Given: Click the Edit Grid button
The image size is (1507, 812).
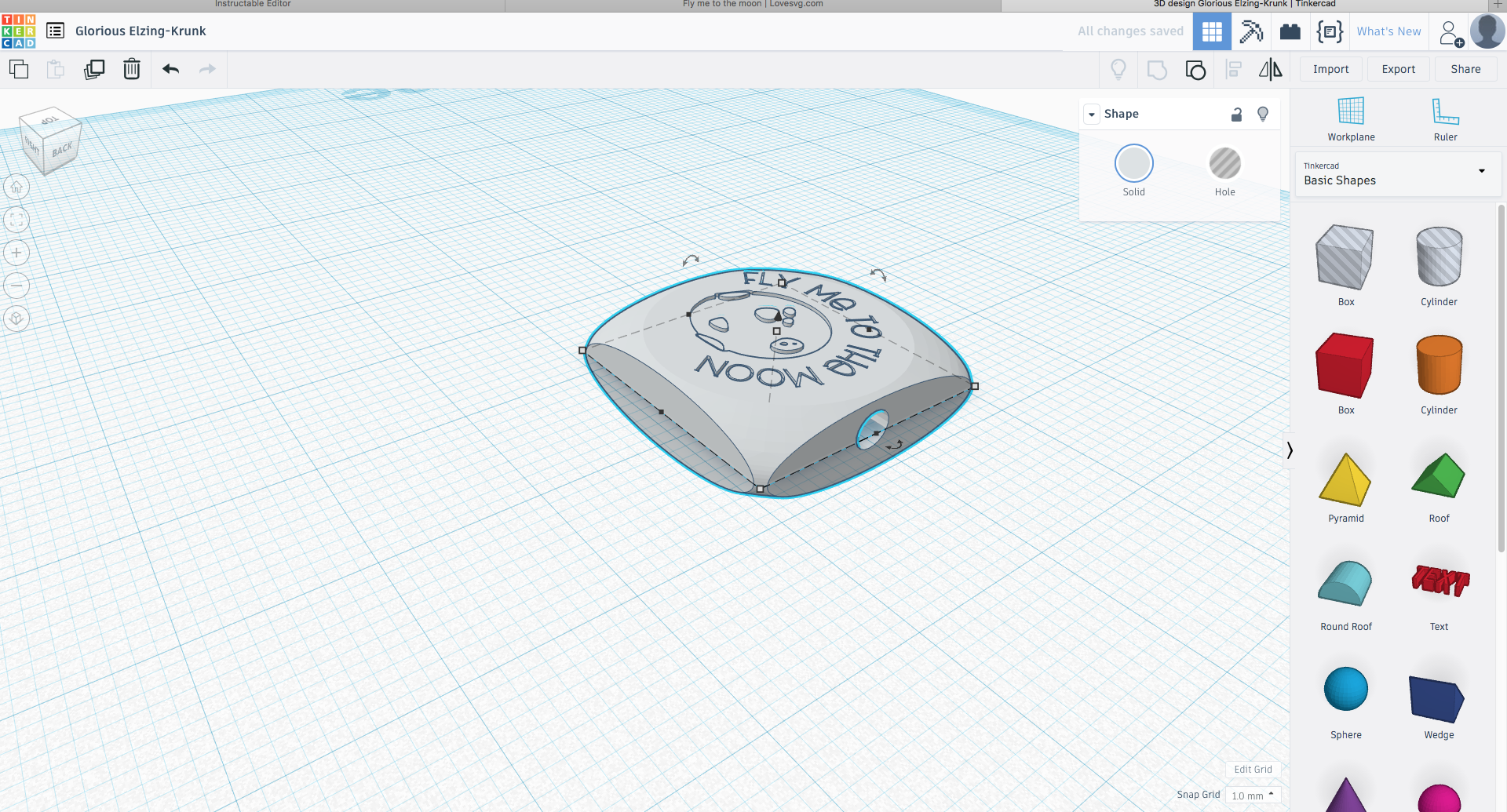Looking at the screenshot, I should click(x=1253, y=770).
